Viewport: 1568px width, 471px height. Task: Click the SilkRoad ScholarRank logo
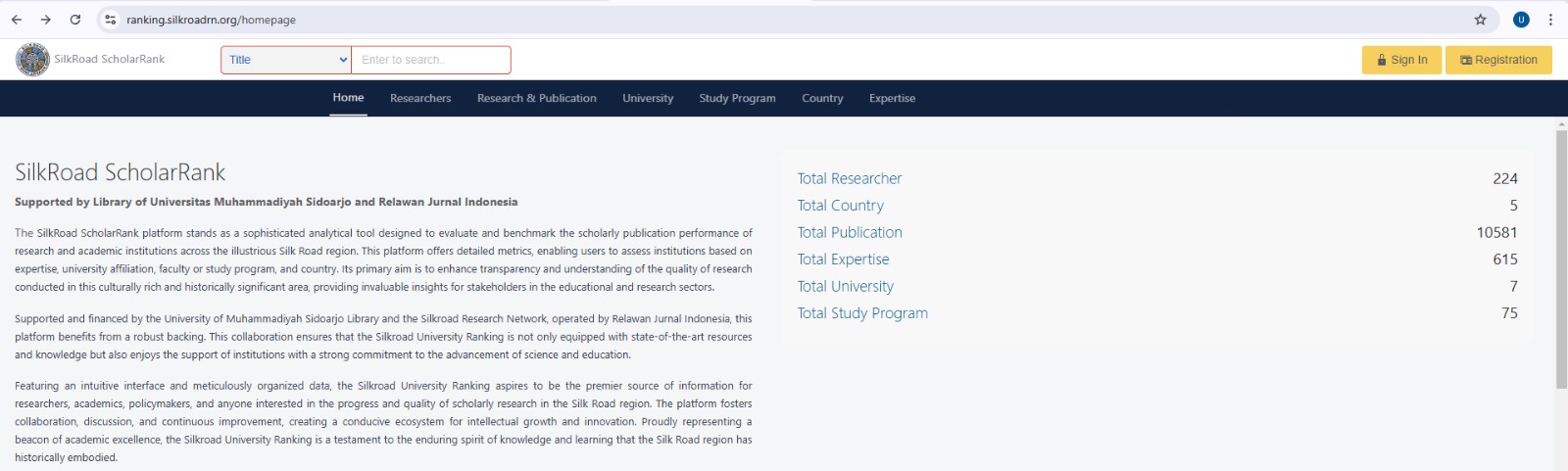[x=32, y=60]
